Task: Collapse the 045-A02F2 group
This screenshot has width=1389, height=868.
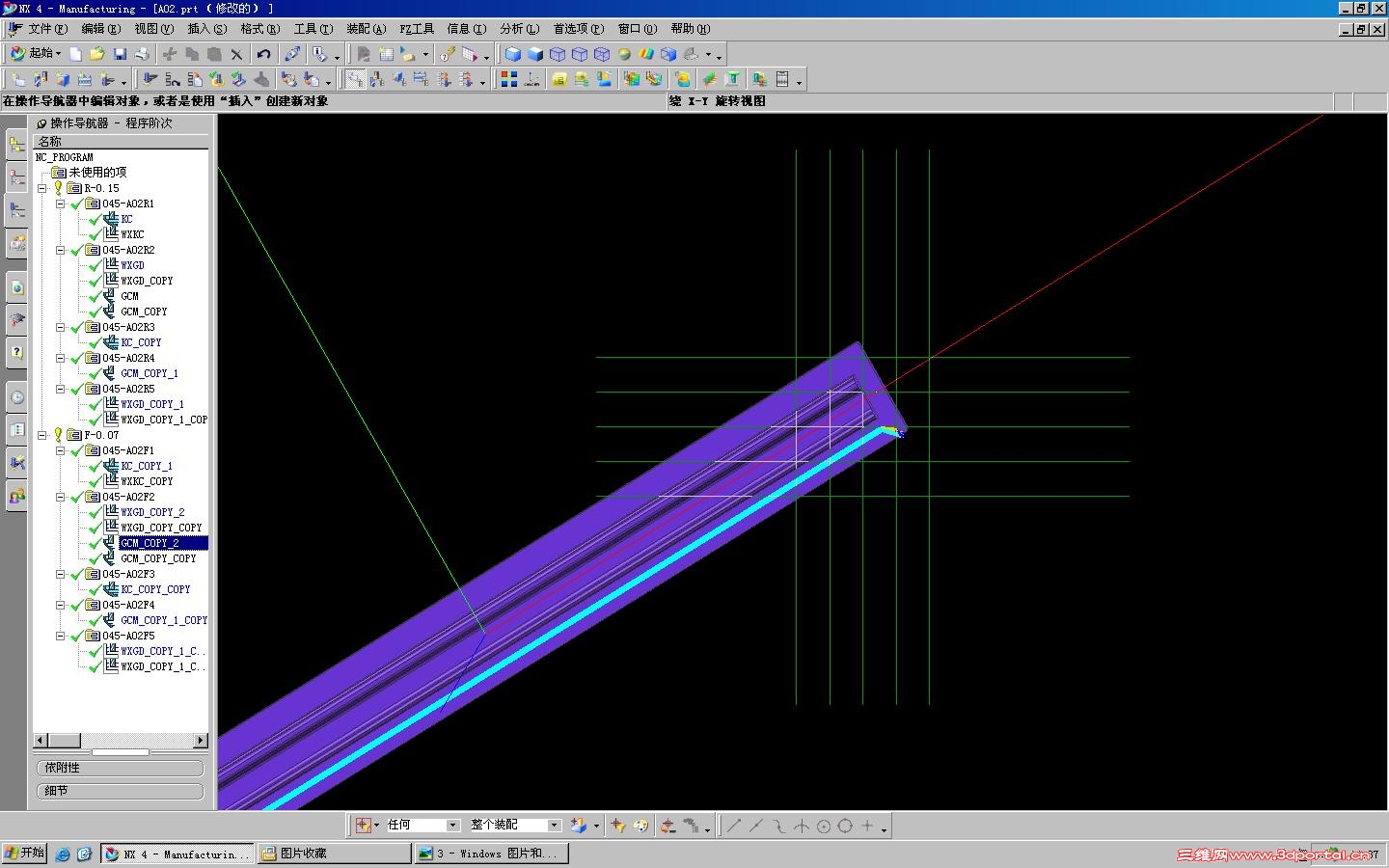Action: 60,497
